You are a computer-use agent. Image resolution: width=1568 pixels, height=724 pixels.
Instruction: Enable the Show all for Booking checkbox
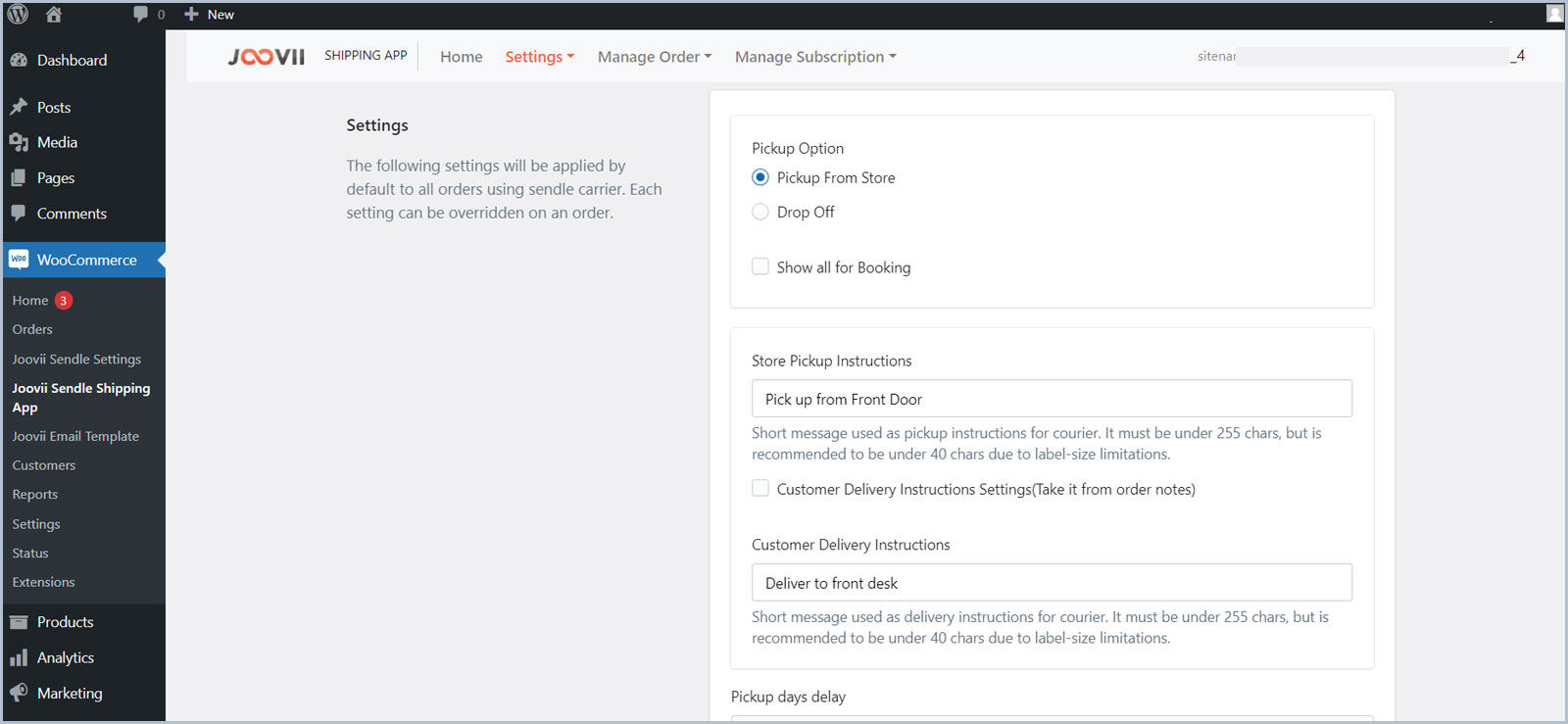click(760, 266)
